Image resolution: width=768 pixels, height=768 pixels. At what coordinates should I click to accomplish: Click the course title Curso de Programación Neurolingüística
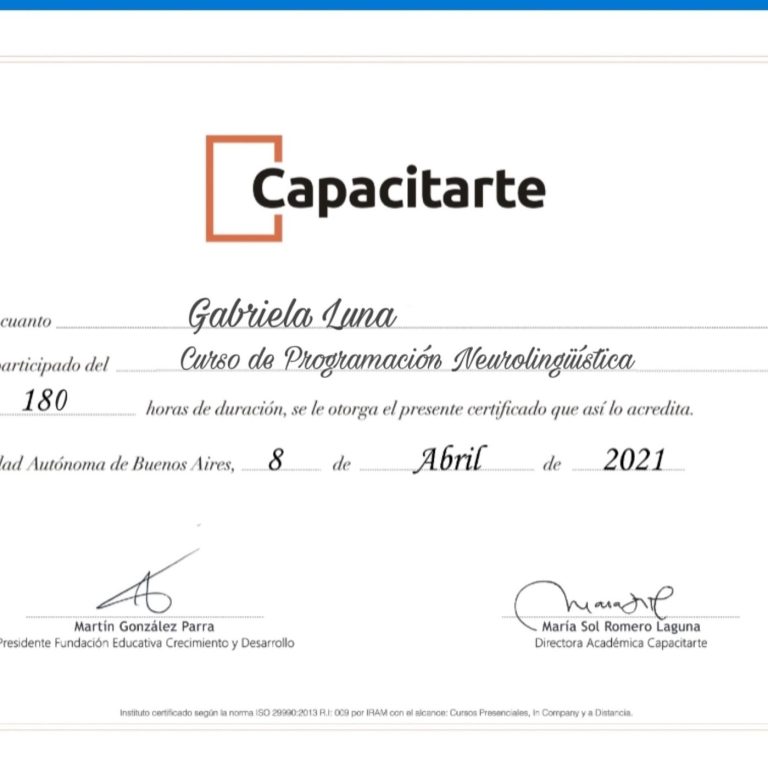point(407,360)
